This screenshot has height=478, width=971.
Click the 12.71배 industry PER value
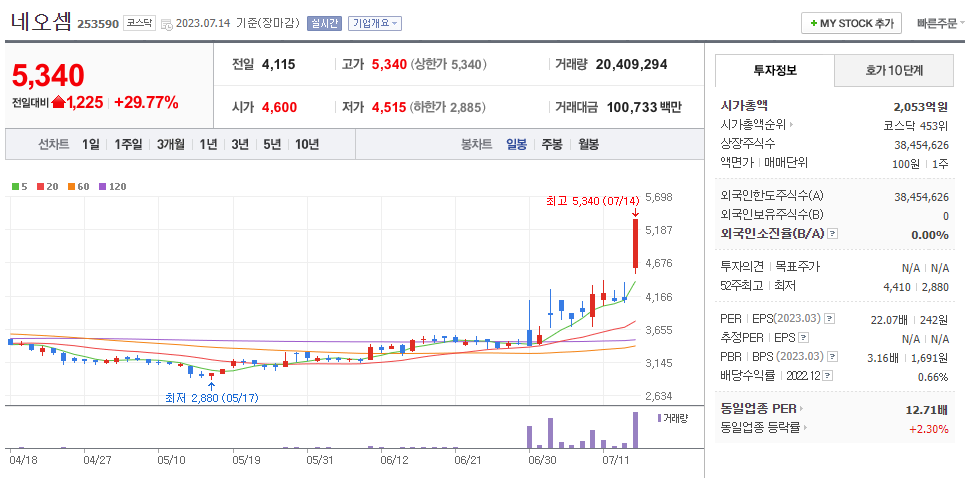pyautogui.click(x=928, y=409)
